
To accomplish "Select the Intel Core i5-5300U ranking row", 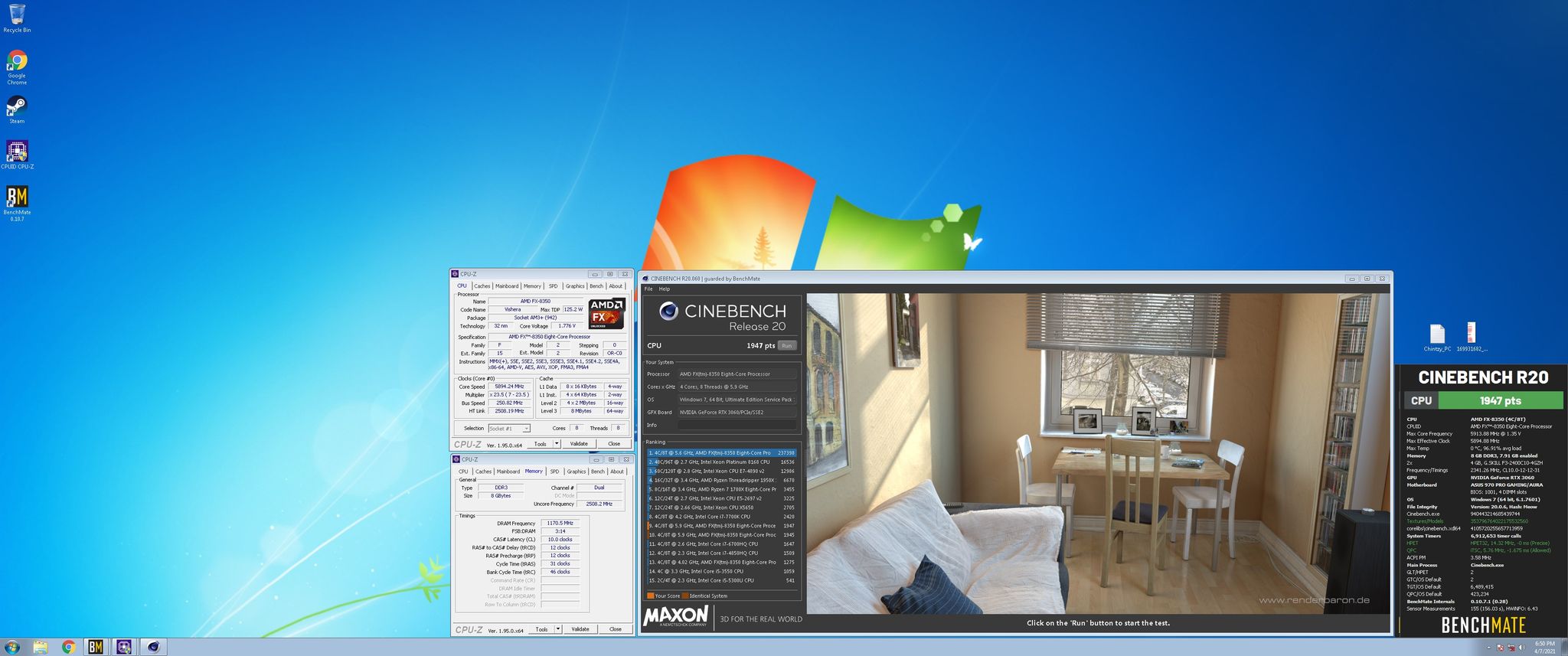I will pyautogui.click(x=722, y=580).
